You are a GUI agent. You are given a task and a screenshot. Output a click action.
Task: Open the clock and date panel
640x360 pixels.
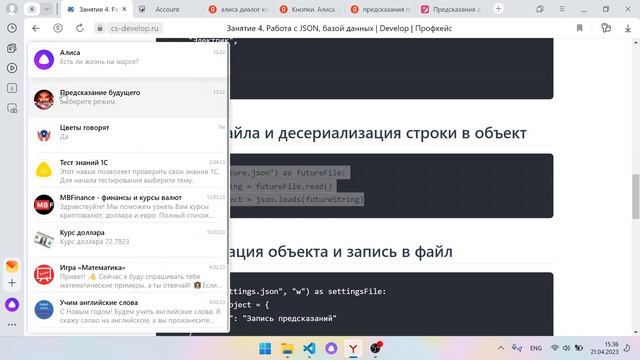604,348
